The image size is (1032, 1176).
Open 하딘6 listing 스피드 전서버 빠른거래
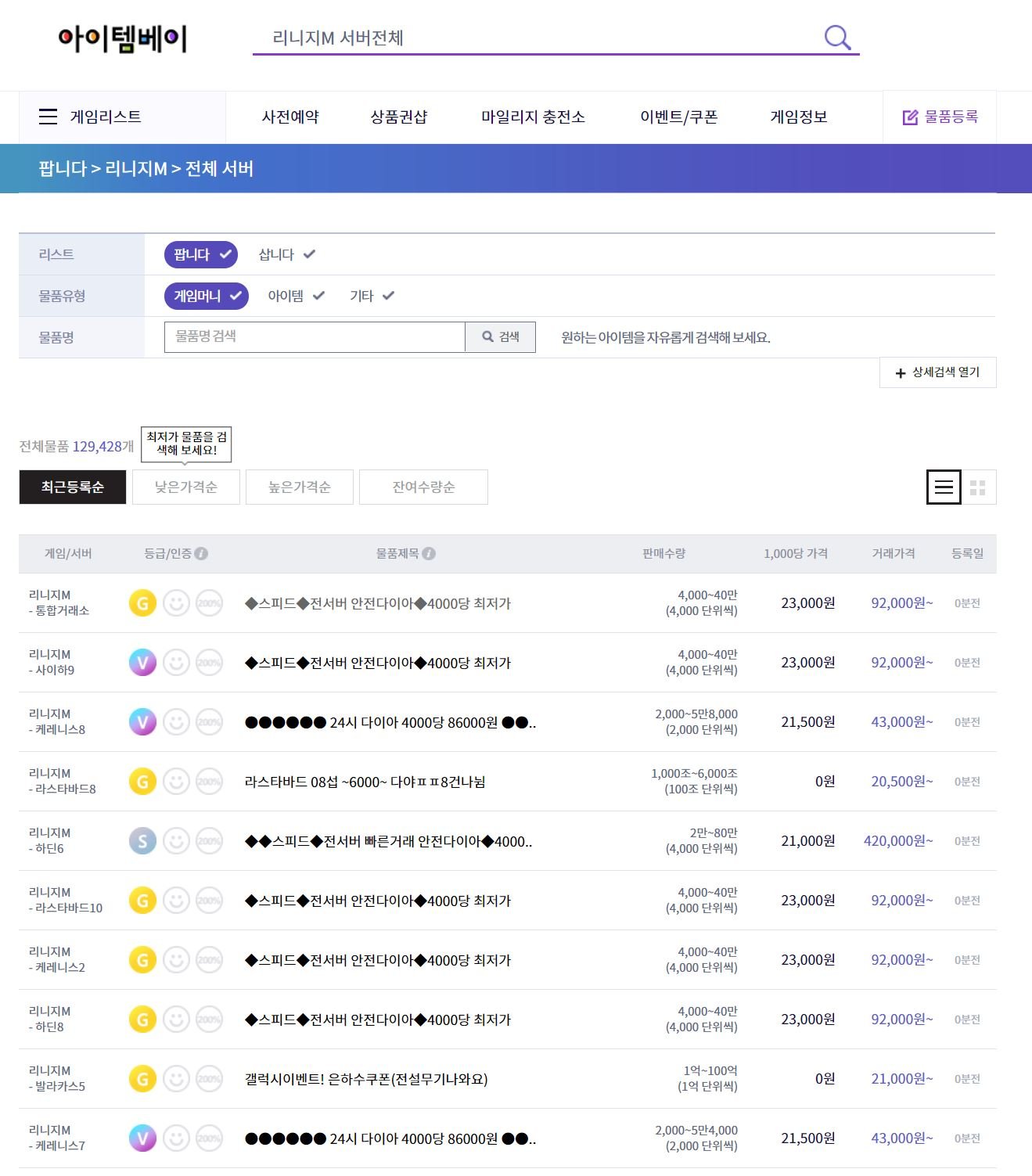[x=388, y=841]
